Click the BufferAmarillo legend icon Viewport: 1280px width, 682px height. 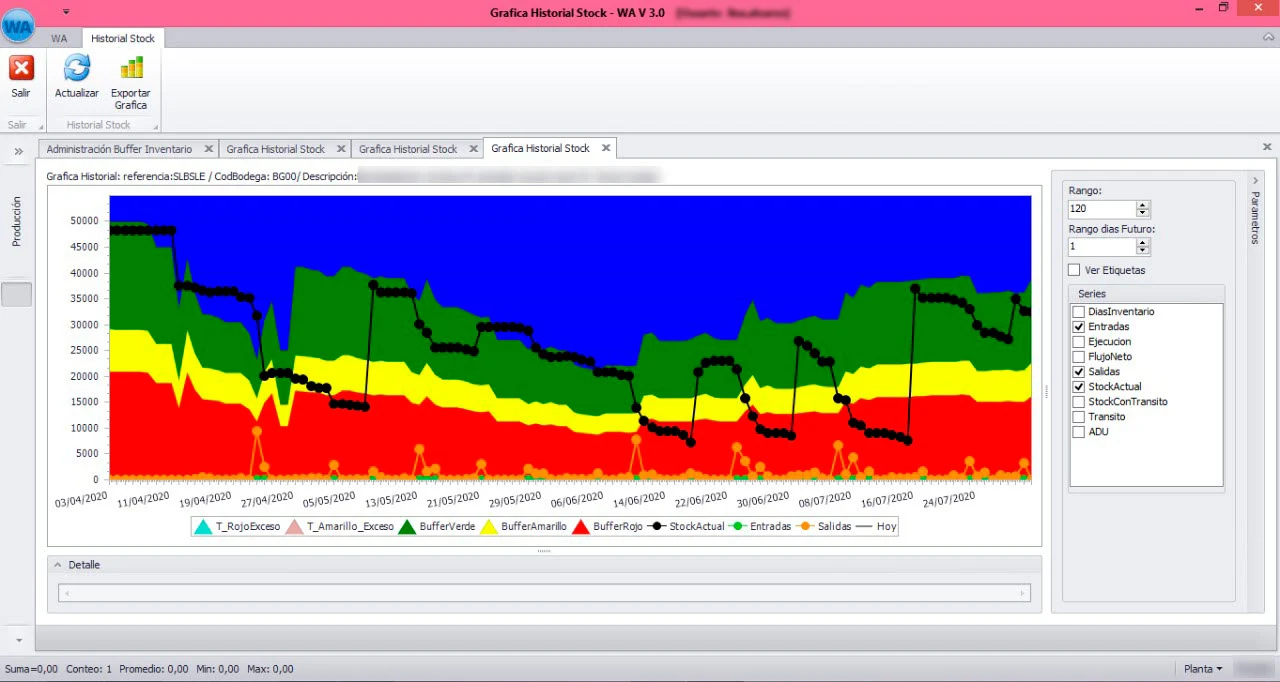pos(489,526)
